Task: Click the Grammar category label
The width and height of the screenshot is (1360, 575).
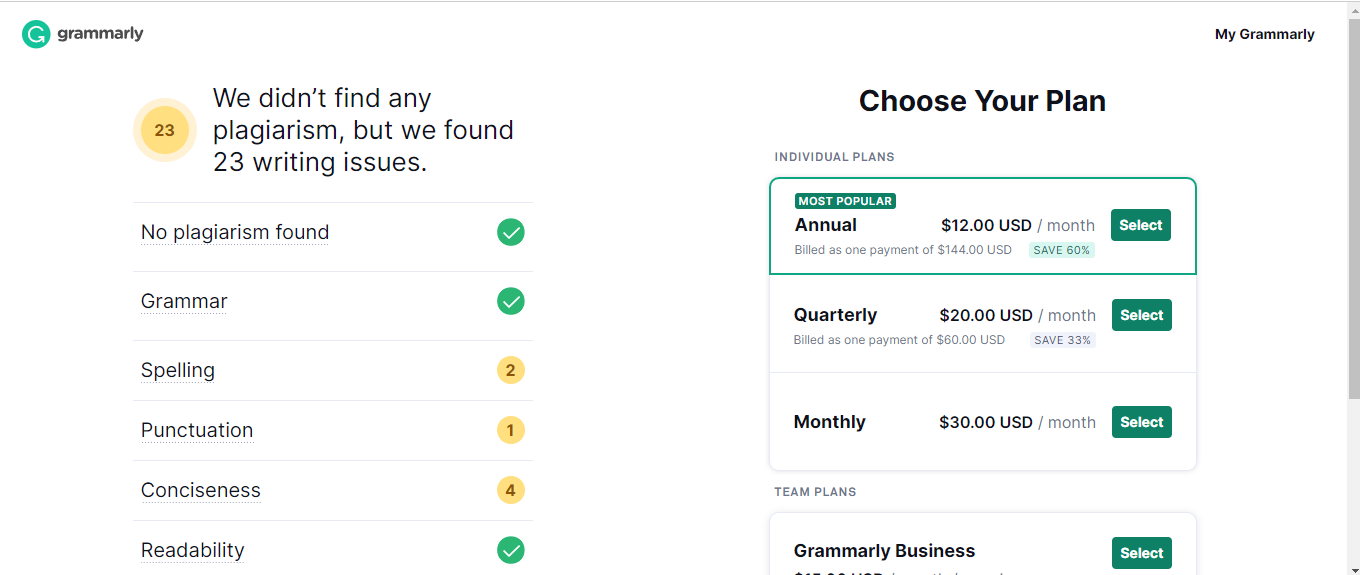Action: (184, 302)
